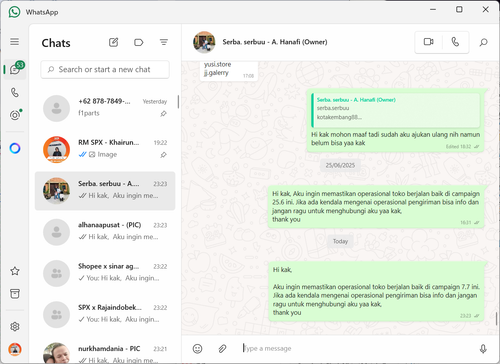The image size is (500, 364).
Task: Start a voice call with Serba.serbuu
Action: click(455, 42)
